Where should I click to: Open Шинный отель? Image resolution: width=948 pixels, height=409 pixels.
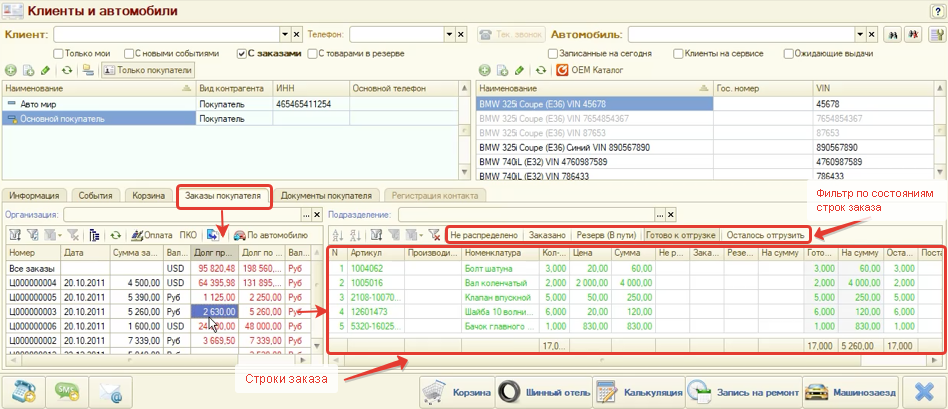click(x=544, y=393)
